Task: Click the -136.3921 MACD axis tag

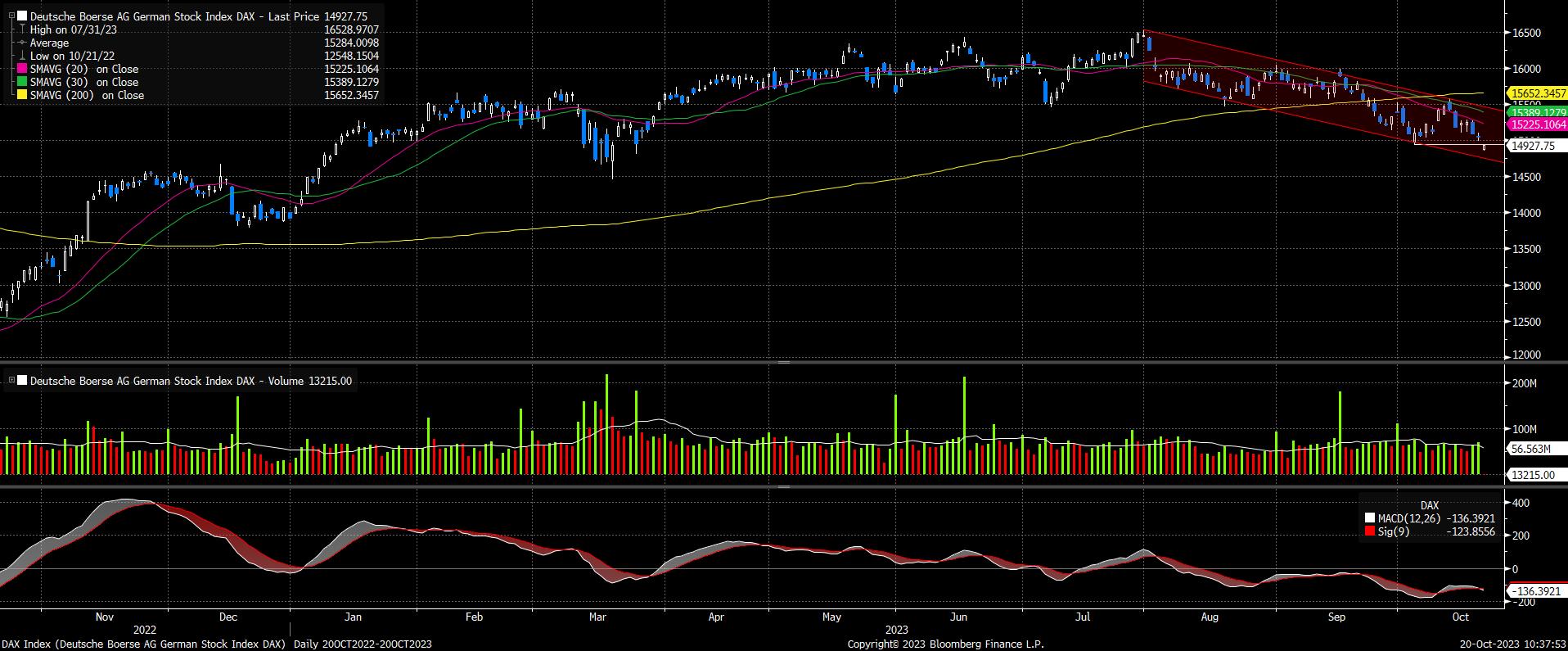Action: pos(1536,590)
